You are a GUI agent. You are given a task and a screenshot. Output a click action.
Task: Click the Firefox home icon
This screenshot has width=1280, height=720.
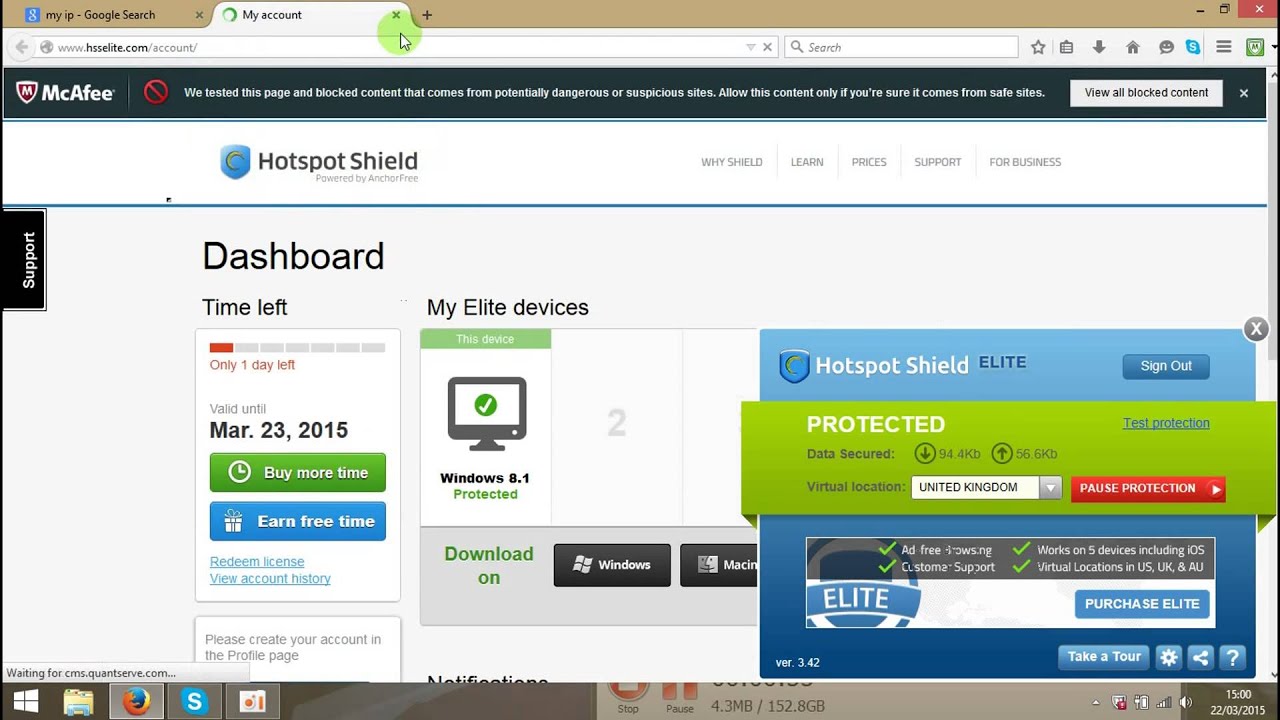click(x=1133, y=47)
